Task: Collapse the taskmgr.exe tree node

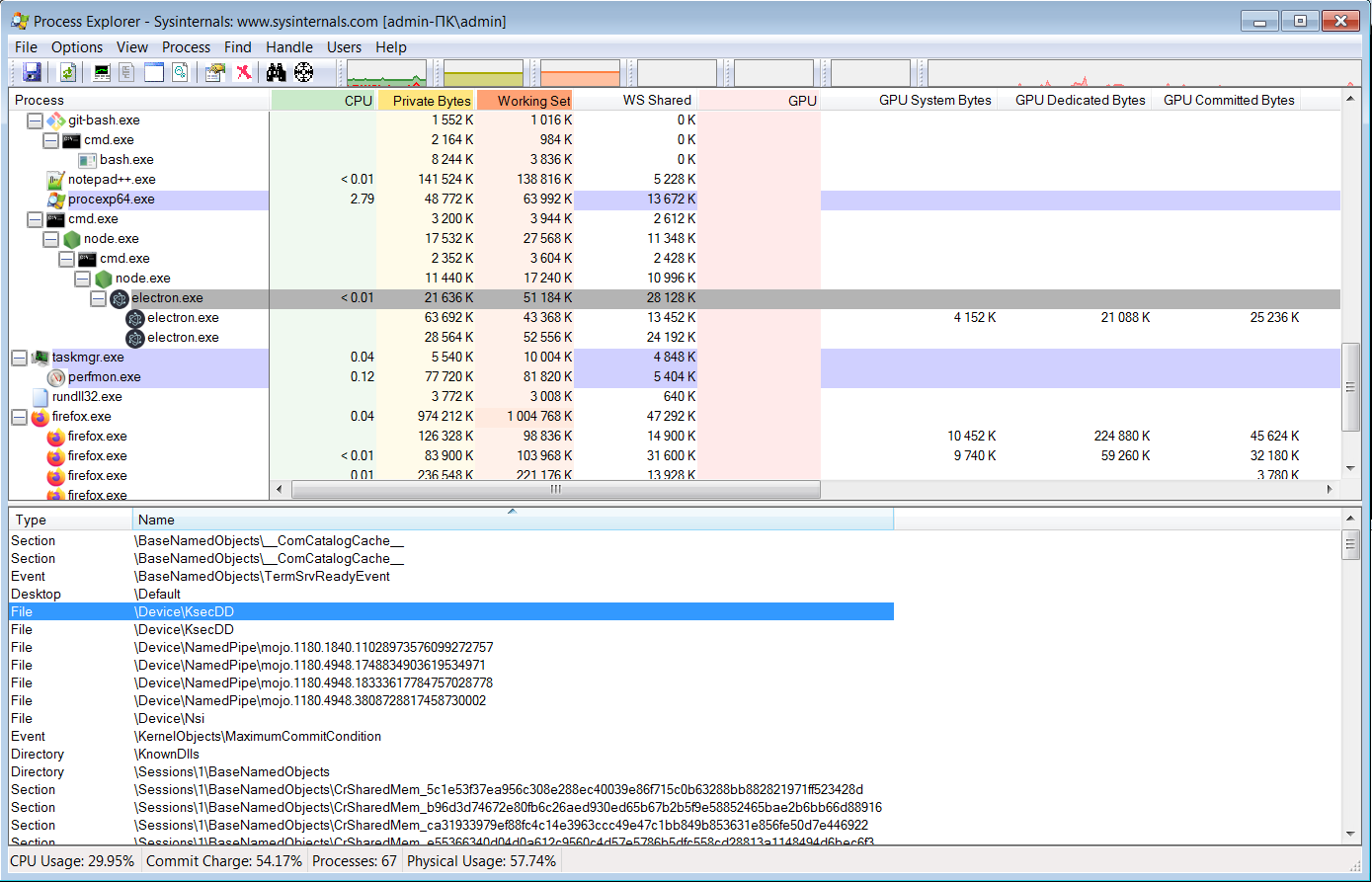Action: click(19, 358)
